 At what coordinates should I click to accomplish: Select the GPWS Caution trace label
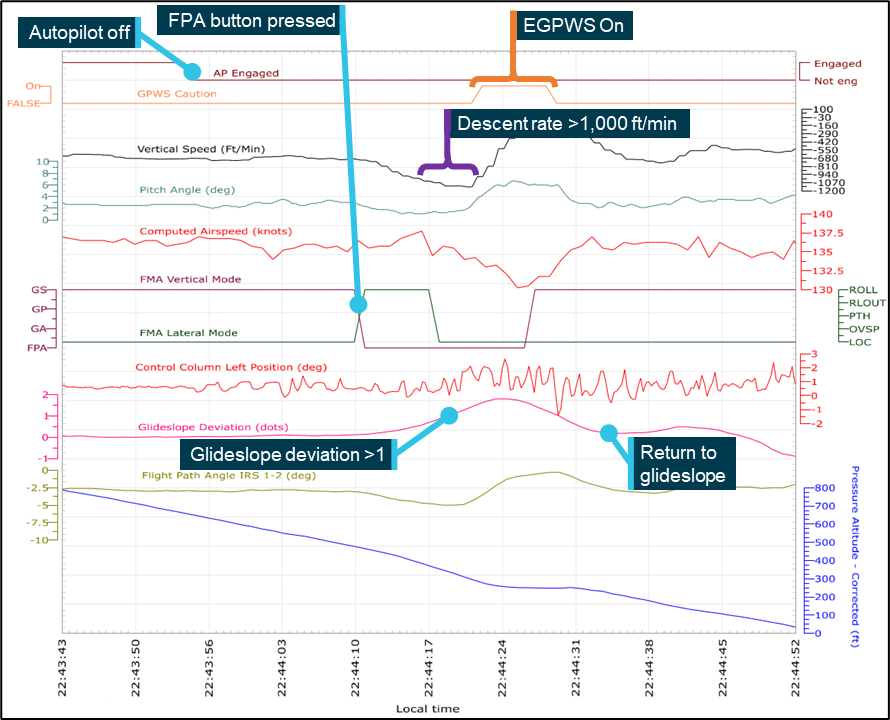pos(176,94)
